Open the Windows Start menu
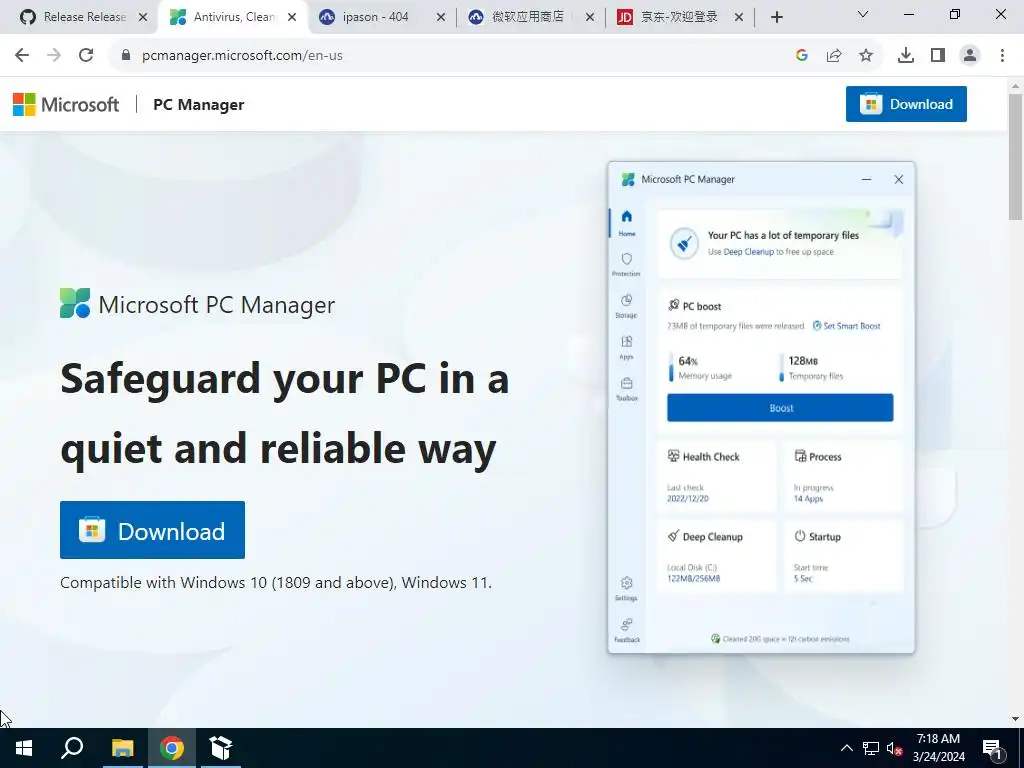1024x768 pixels. pyautogui.click(x=24, y=748)
